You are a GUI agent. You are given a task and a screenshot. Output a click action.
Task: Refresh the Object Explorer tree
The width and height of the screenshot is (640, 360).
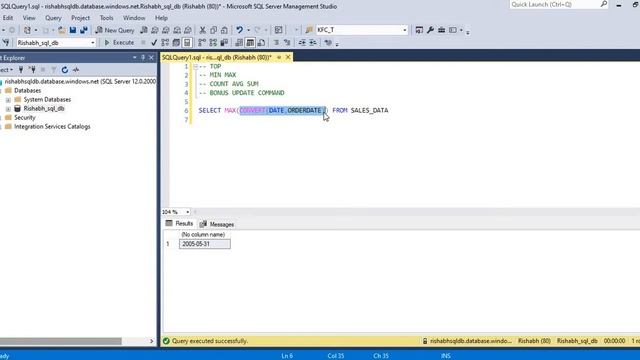[64, 70]
